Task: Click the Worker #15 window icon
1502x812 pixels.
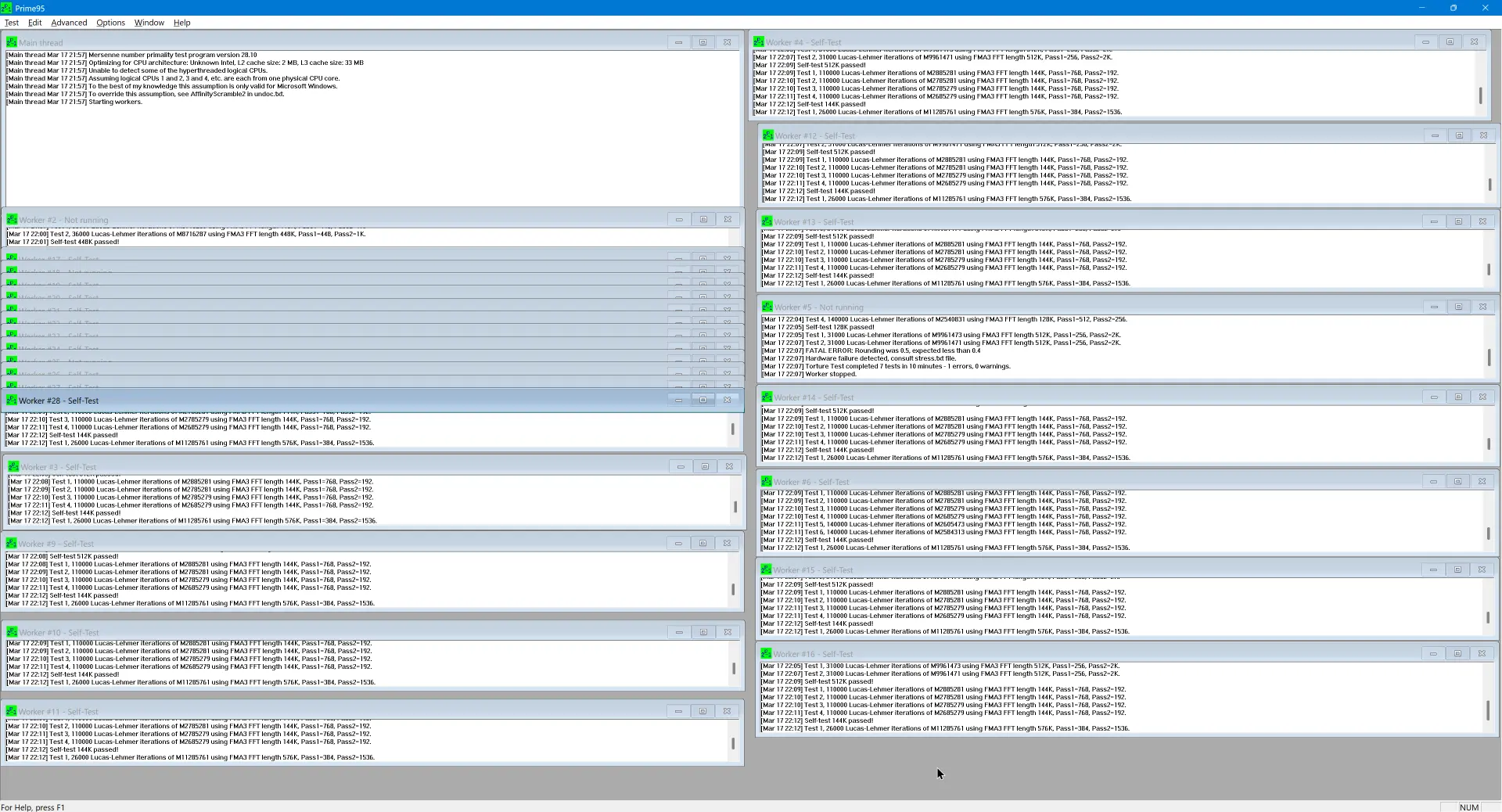Action: click(x=767, y=569)
